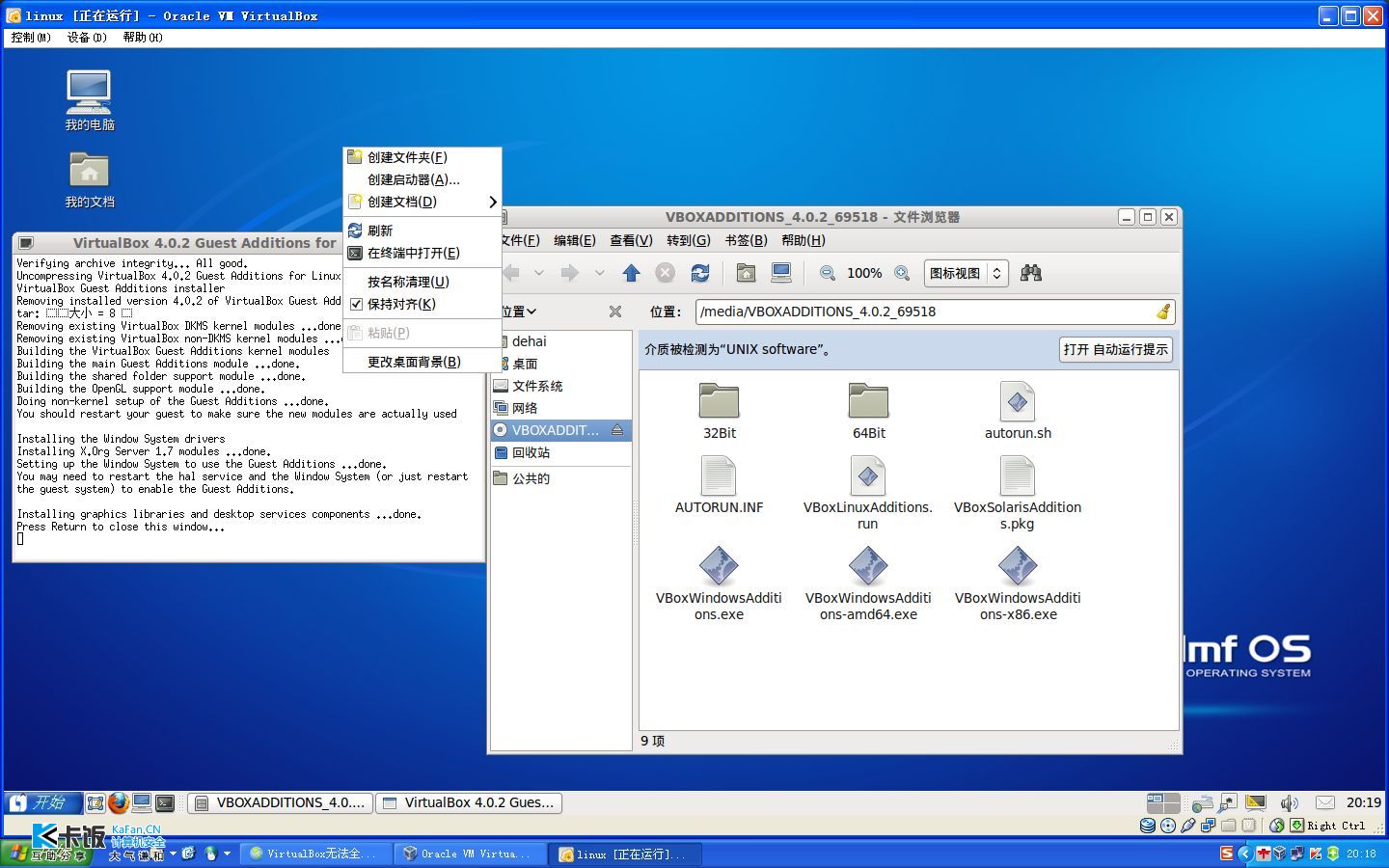Click the workspace switcher in guest panel
The image size is (1389, 868).
[1162, 802]
